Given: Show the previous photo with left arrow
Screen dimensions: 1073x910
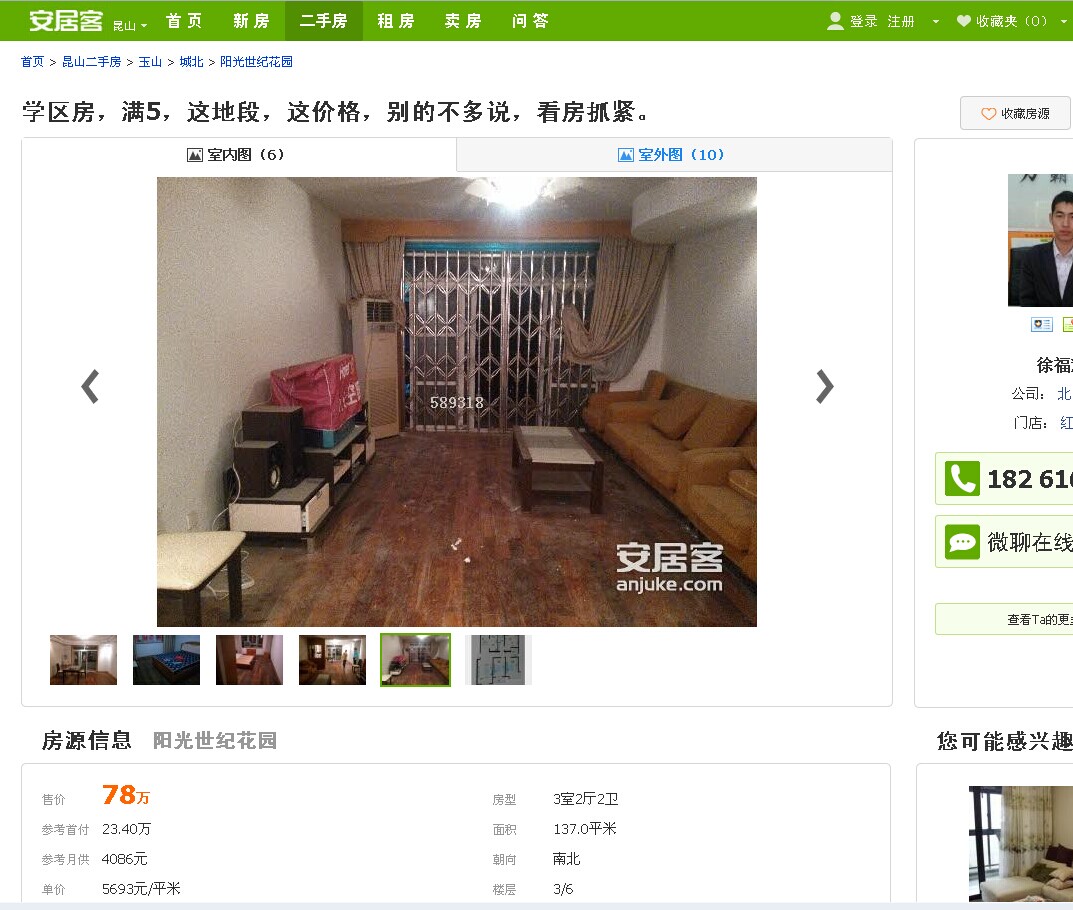Looking at the screenshot, I should click(x=90, y=387).
